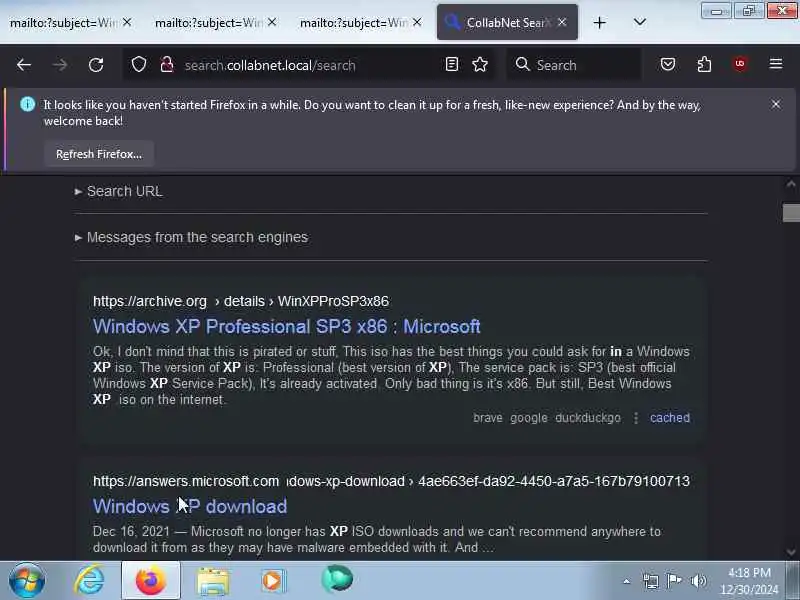Open the result options three-dot icon
The image size is (800, 600).
[636, 418]
